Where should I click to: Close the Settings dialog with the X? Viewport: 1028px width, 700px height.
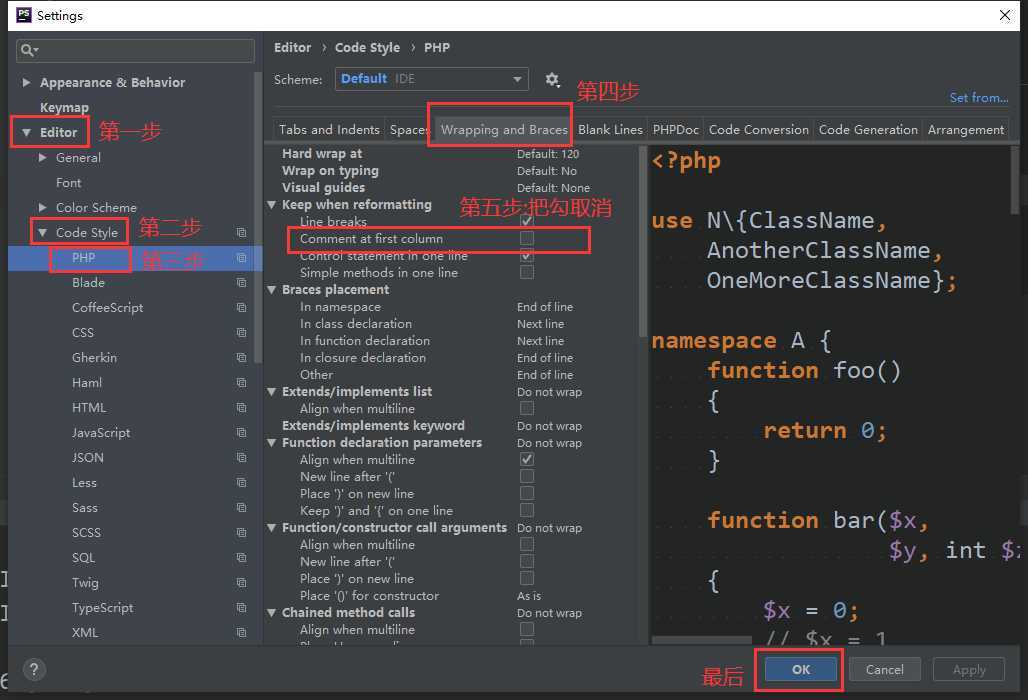1004,15
